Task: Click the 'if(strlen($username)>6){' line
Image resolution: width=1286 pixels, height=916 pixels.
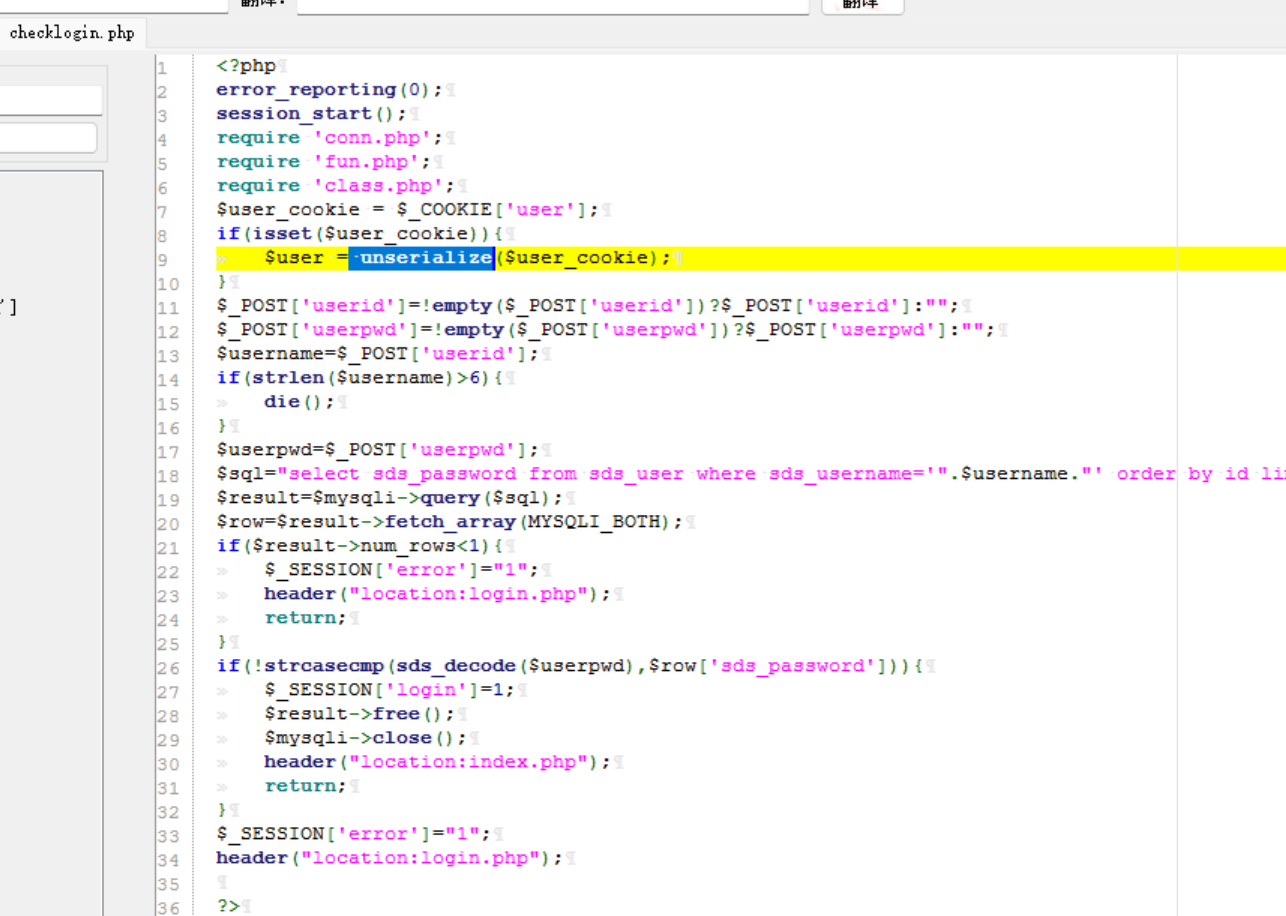Action: [x=359, y=378]
